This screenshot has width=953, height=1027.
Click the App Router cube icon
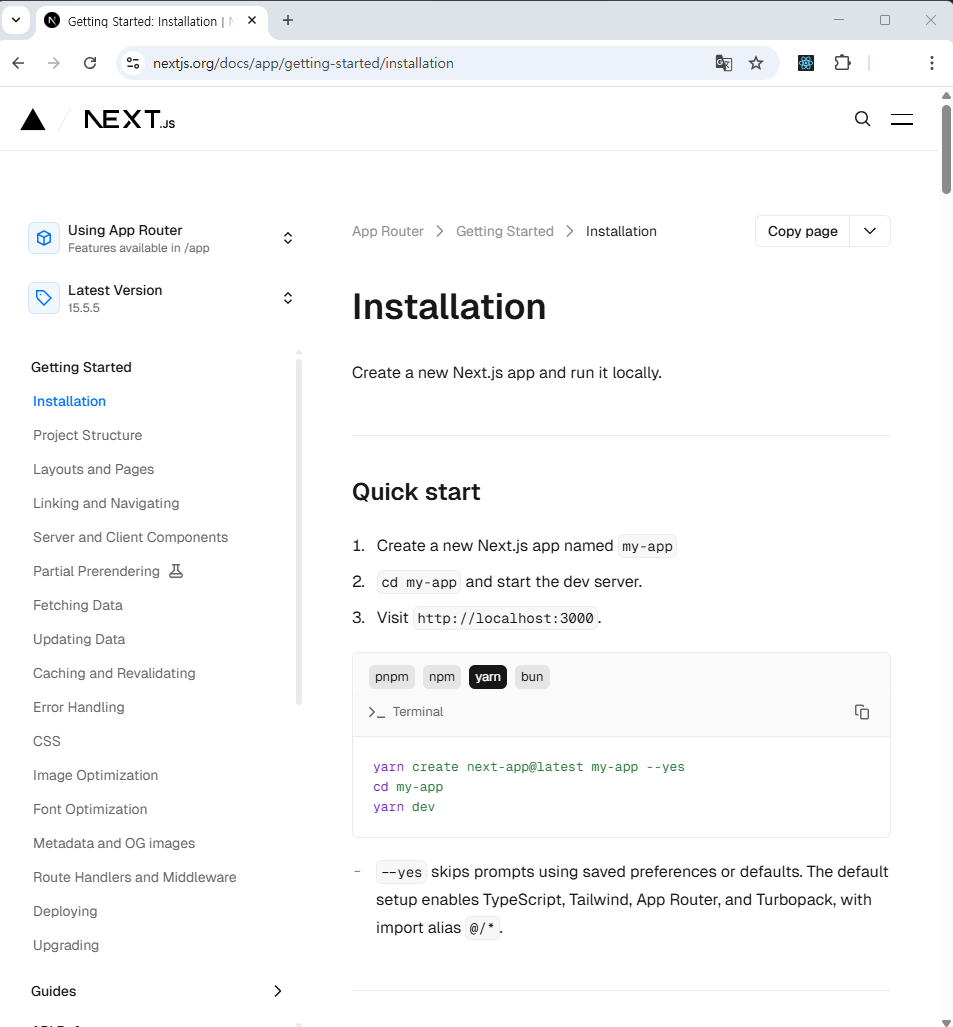click(x=44, y=238)
